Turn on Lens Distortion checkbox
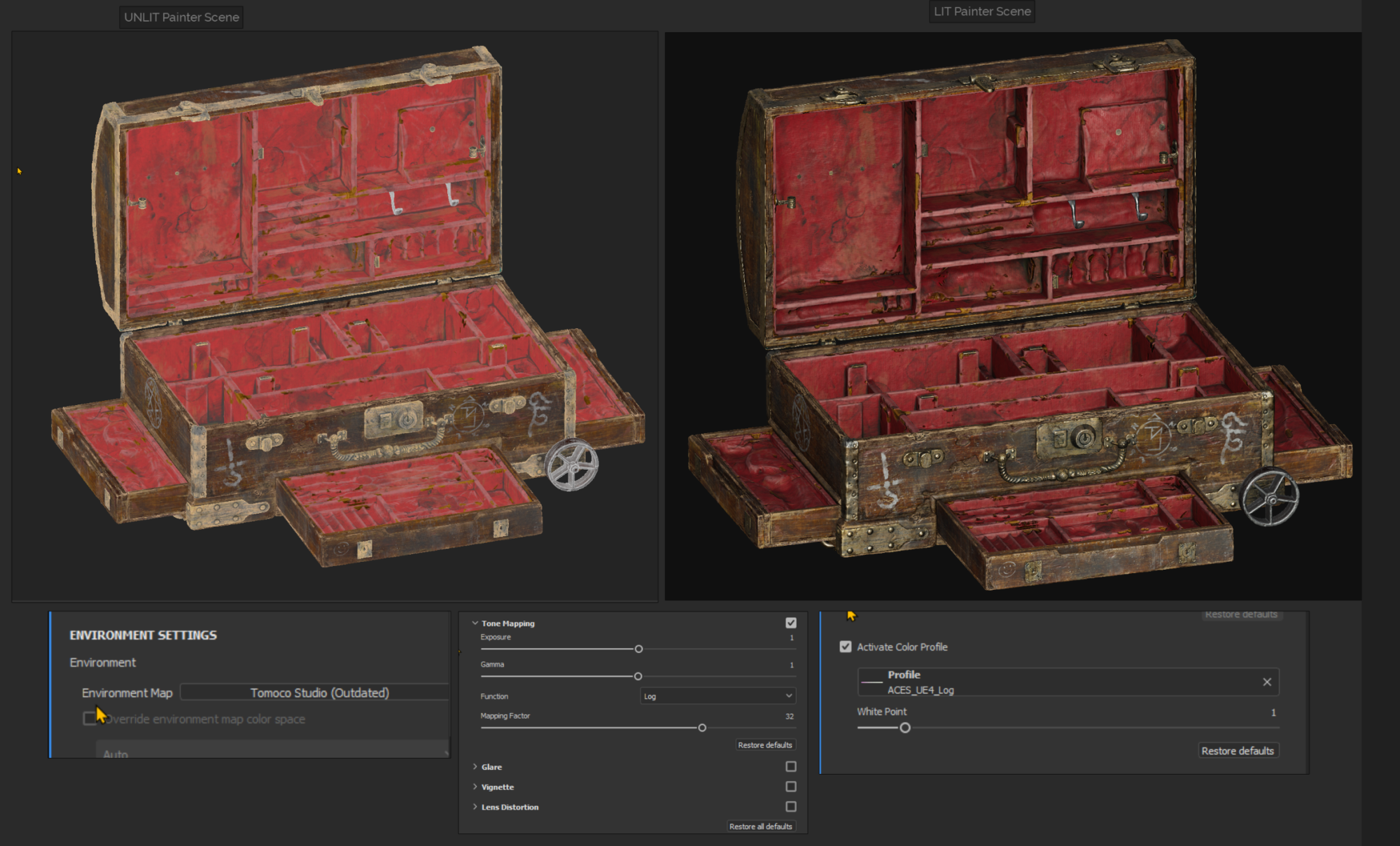The height and width of the screenshot is (846, 1400). [791, 806]
